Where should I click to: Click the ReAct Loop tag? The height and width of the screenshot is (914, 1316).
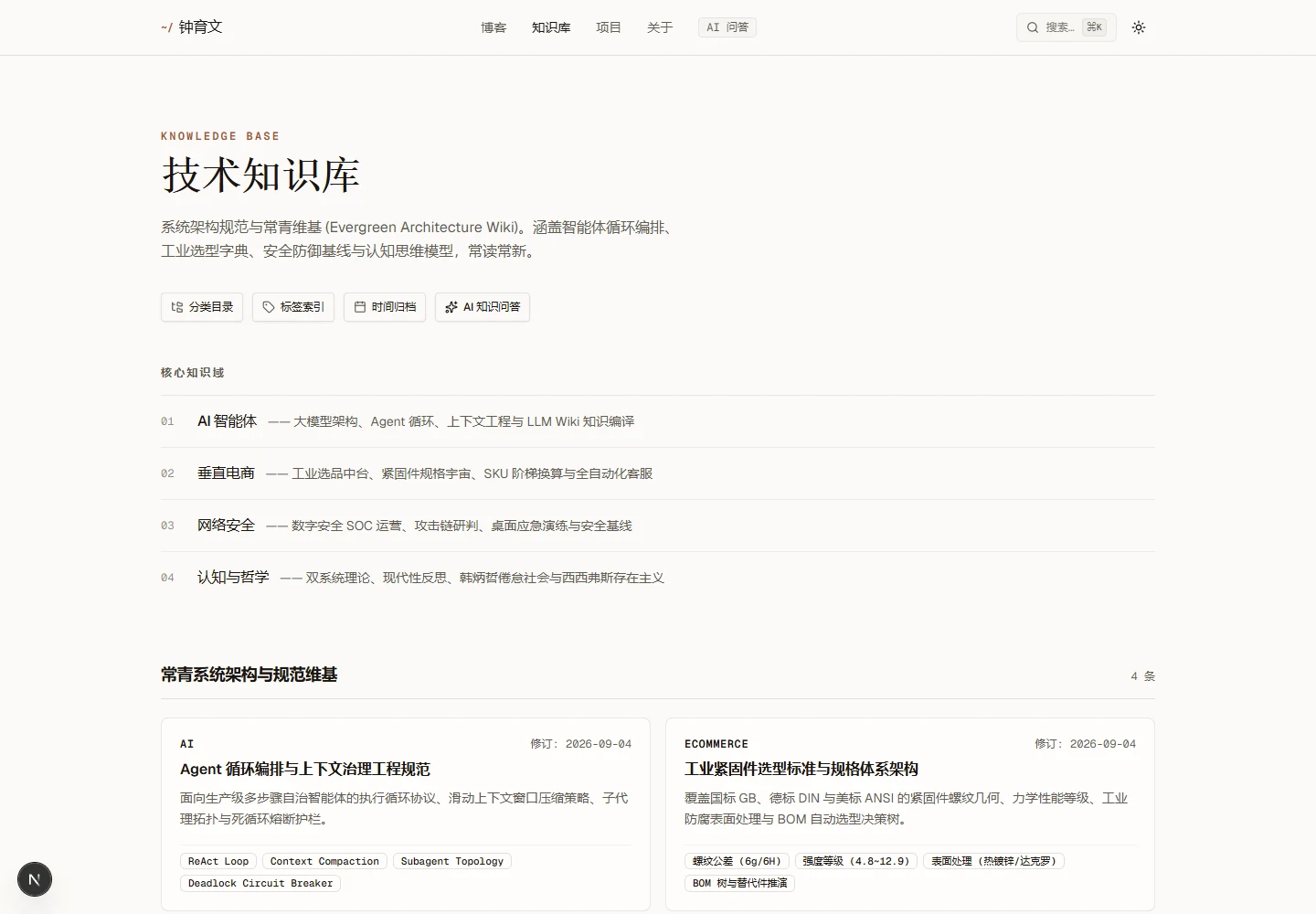coord(218,861)
